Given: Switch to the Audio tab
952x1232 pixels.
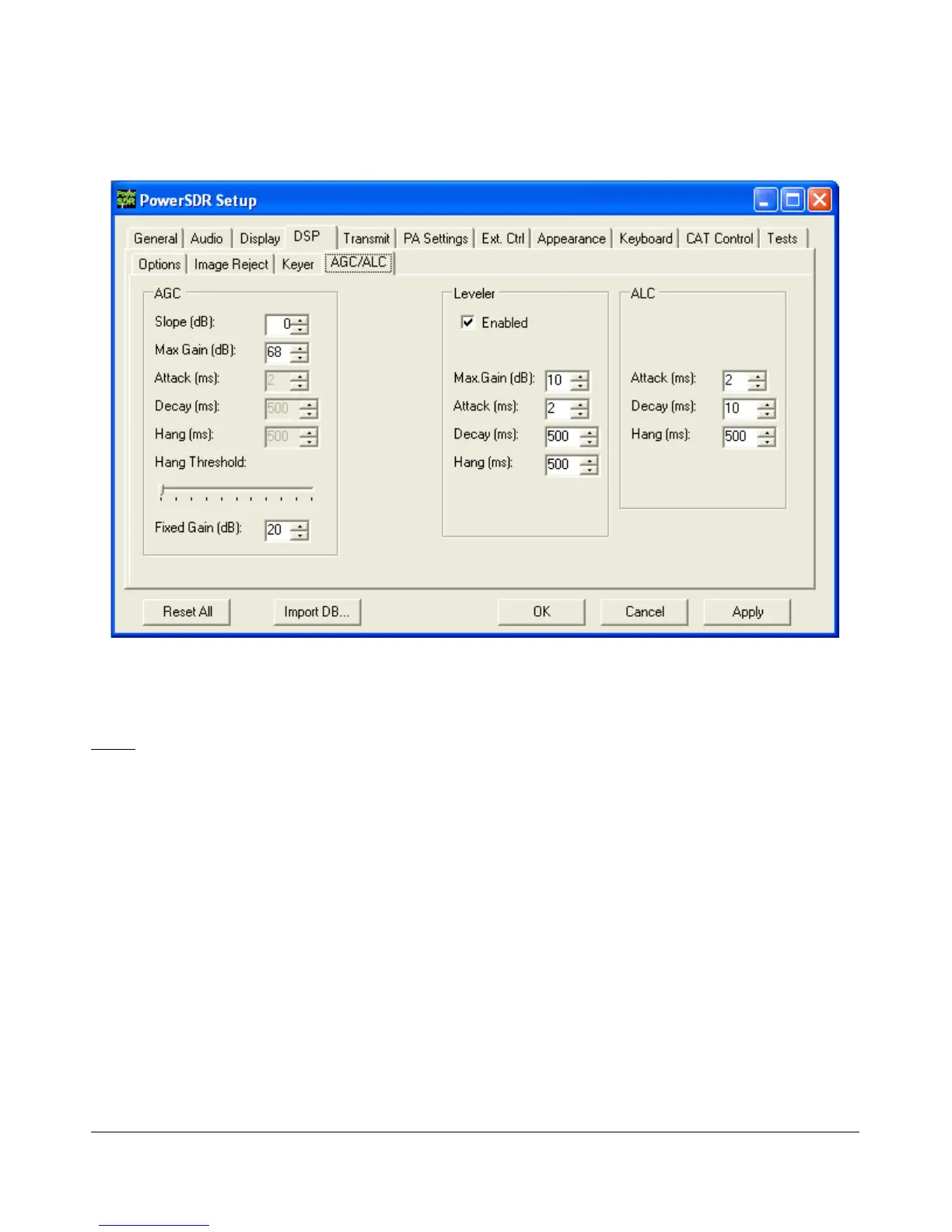Looking at the screenshot, I should pos(207,239).
